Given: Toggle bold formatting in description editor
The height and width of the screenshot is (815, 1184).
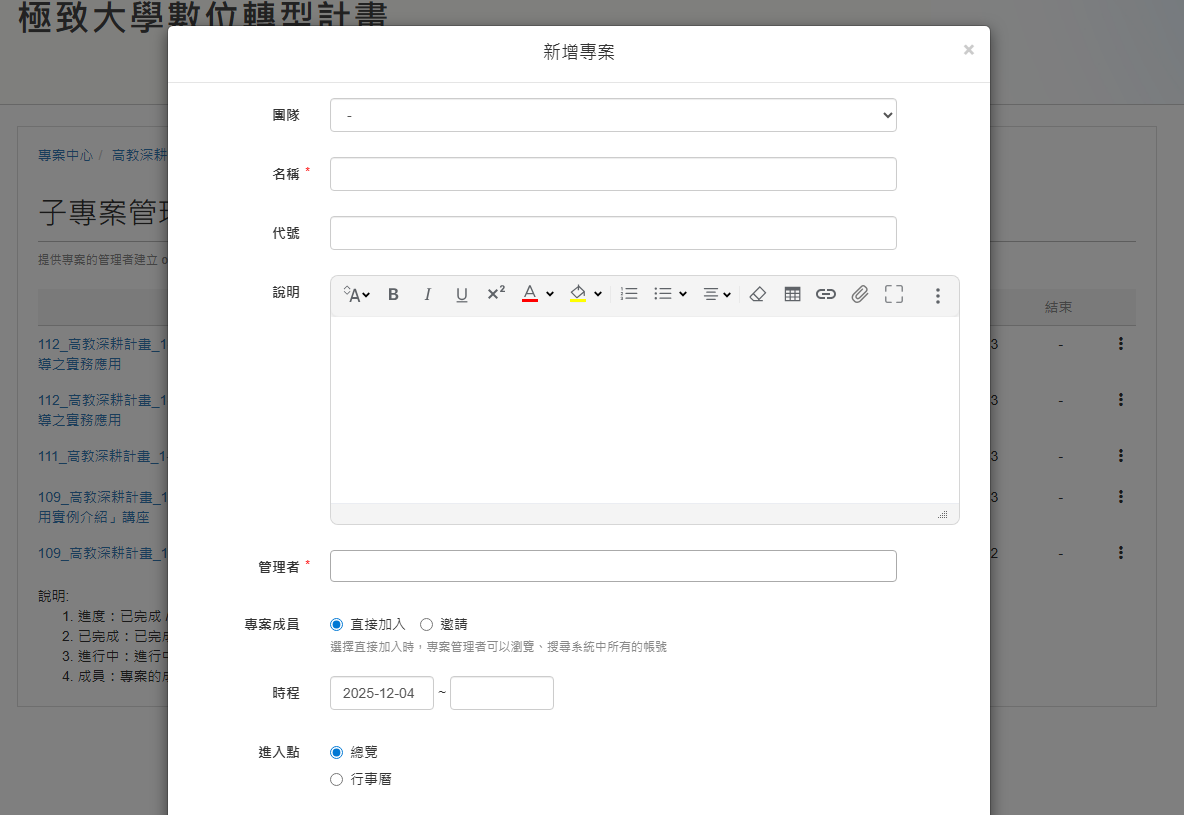Looking at the screenshot, I should 393,294.
